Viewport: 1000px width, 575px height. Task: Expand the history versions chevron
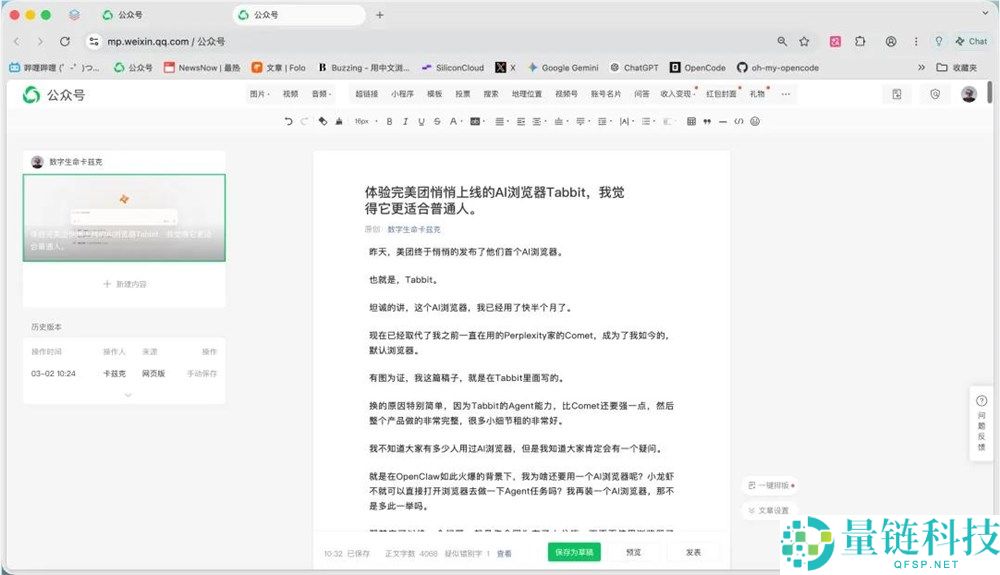click(128, 395)
